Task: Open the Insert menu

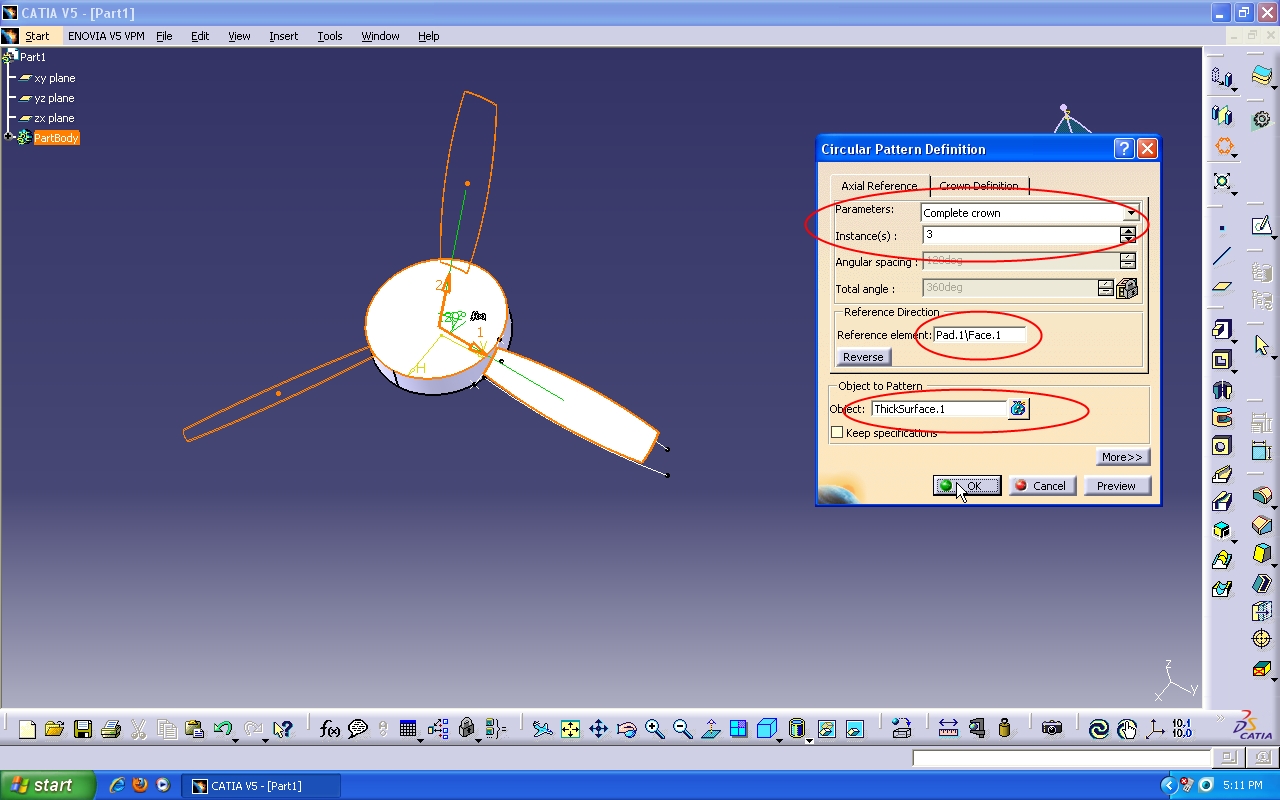Action: (283, 36)
